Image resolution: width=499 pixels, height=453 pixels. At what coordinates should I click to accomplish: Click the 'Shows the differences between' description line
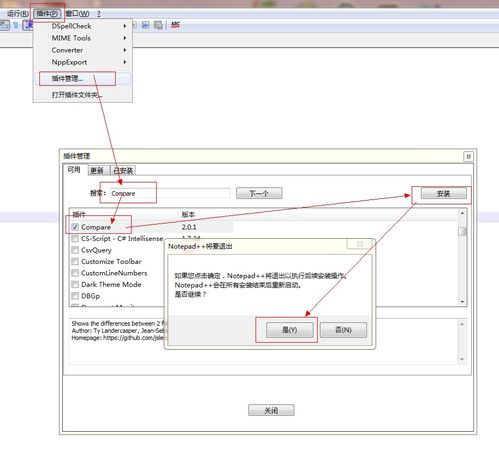click(x=118, y=323)
